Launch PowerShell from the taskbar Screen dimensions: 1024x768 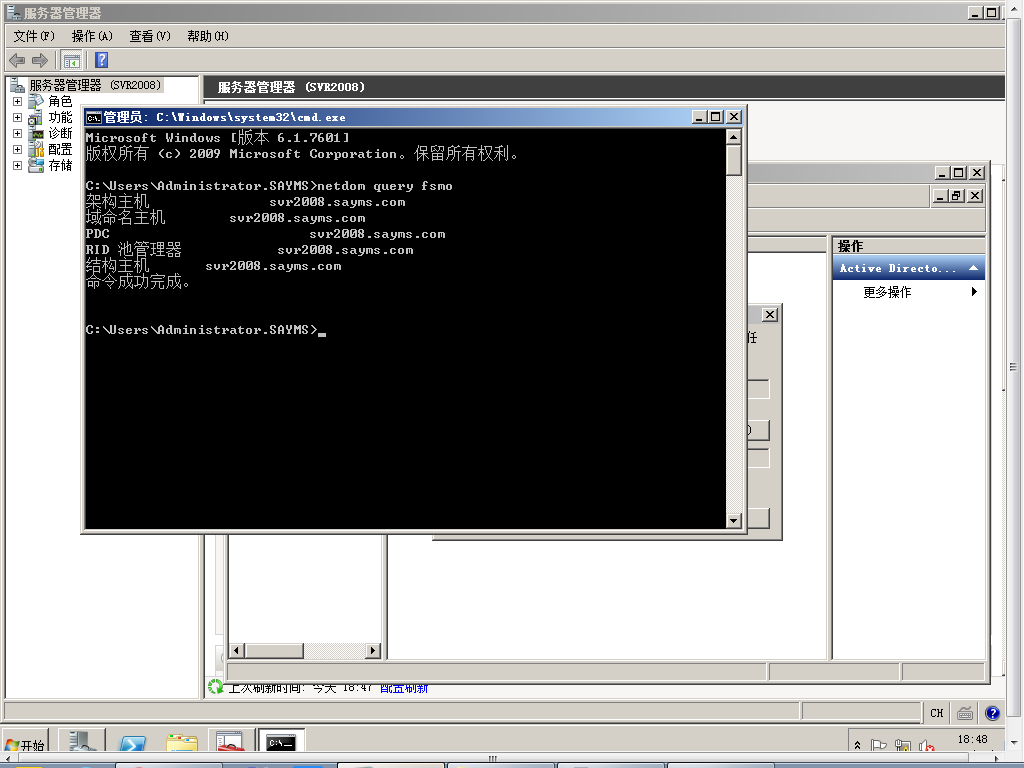(x=132, y=743)
